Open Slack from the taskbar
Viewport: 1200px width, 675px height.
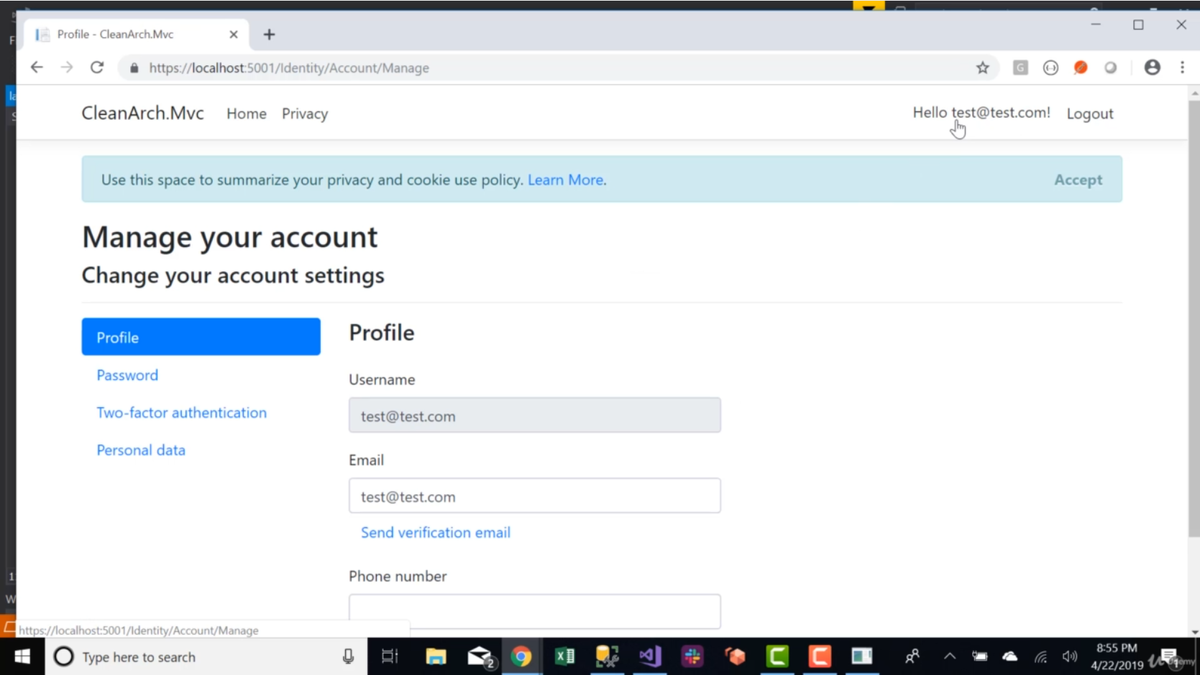[x=692, y=657]
